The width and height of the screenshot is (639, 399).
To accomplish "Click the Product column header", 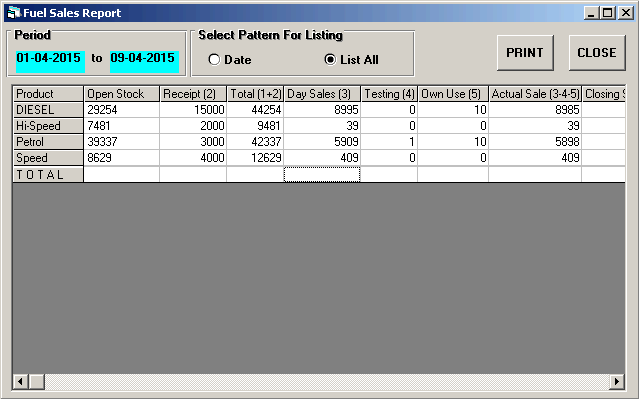I will pyautogui.click(x=48, y=94).
